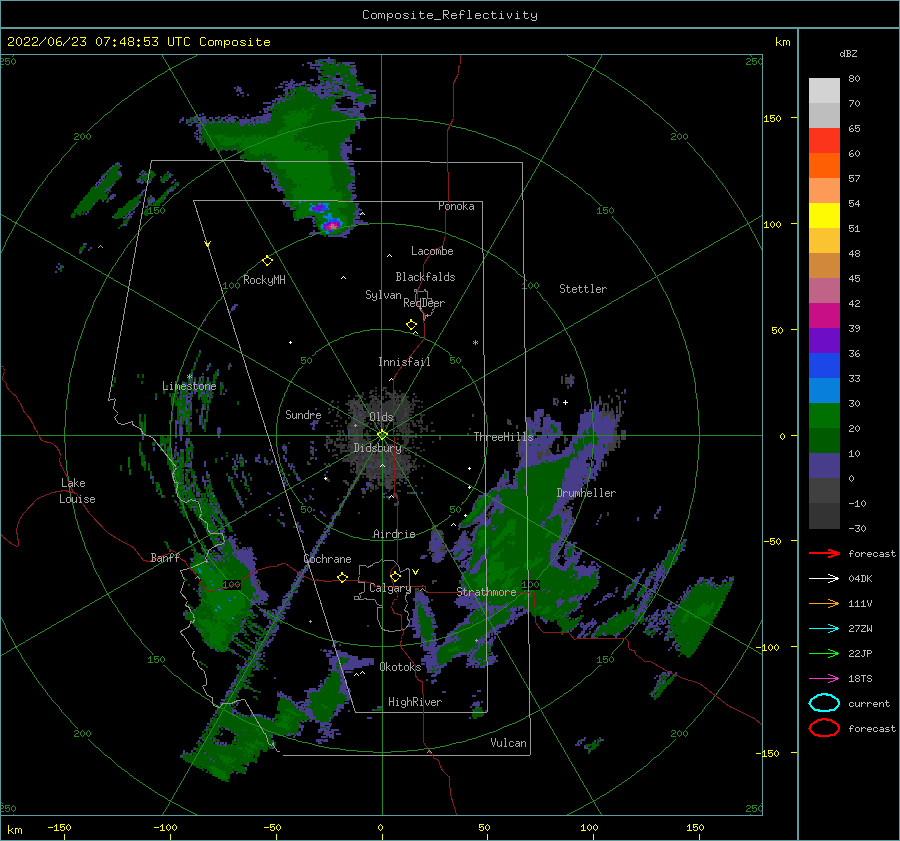Viewport: 900px width, 841px height.
Task: Click the 'Ponoka' label
Action: tap(456, 206)
